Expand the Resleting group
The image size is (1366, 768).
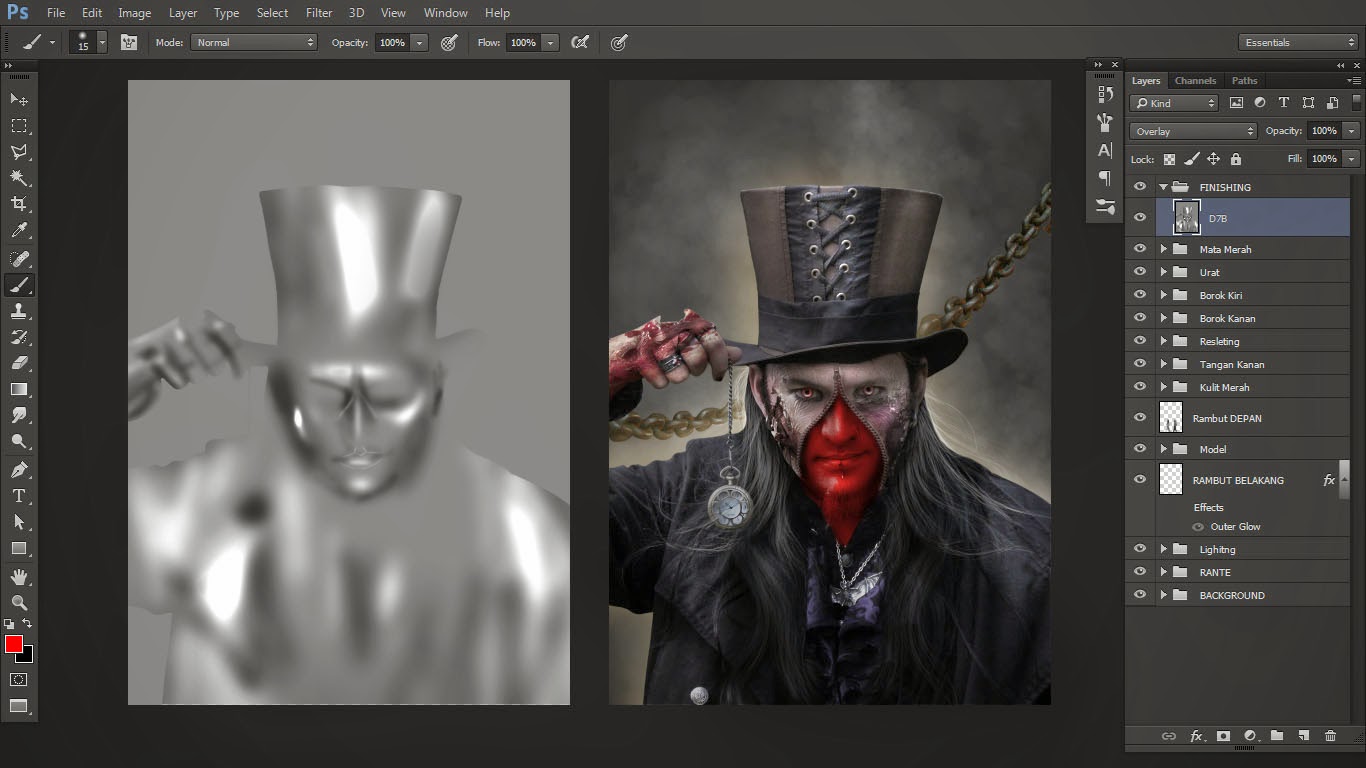[x=1163, y=341]
